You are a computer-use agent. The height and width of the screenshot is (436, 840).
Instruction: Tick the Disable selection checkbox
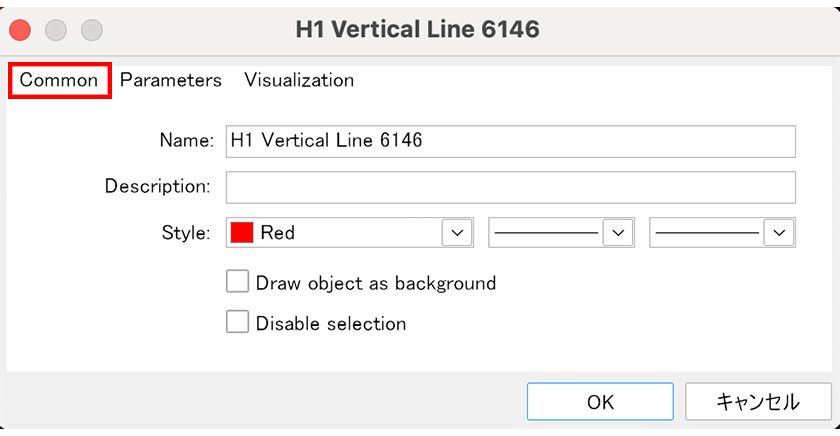237,323
